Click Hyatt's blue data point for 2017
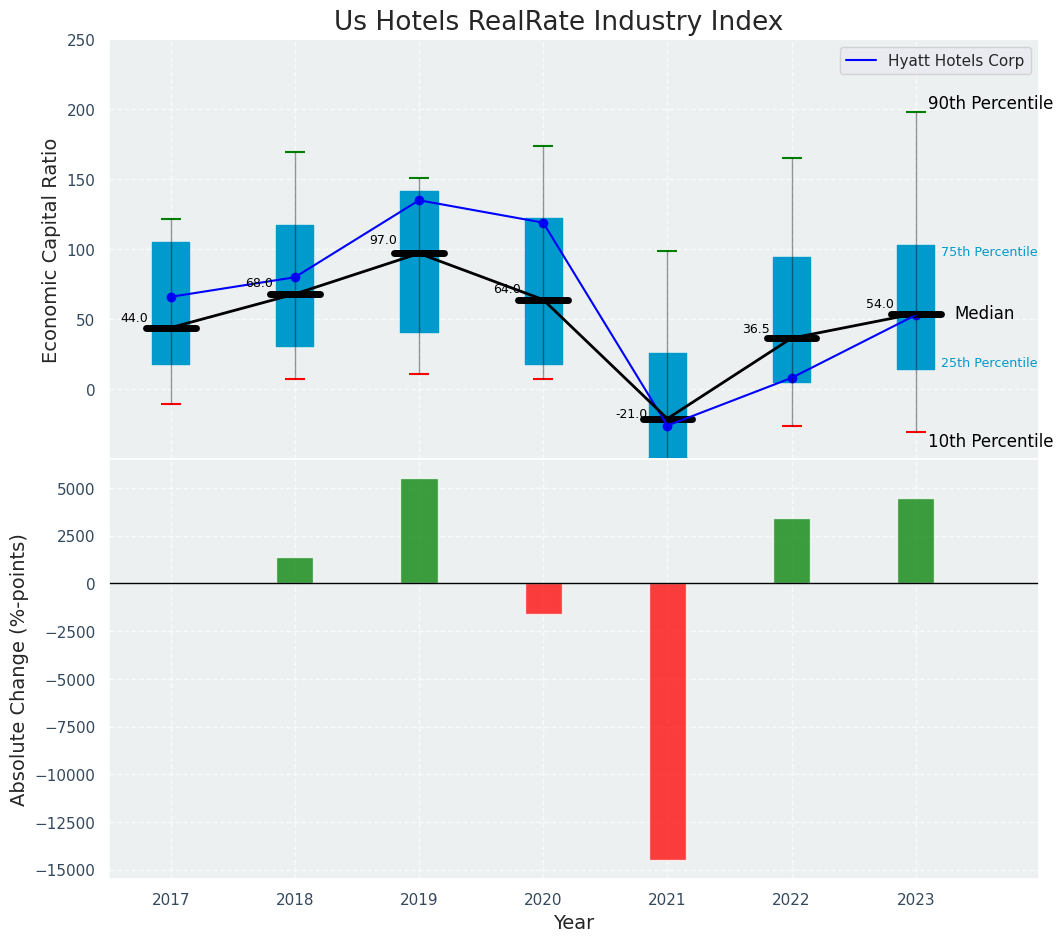Viewport: 1063px width, 942px height. click(171, 297)
